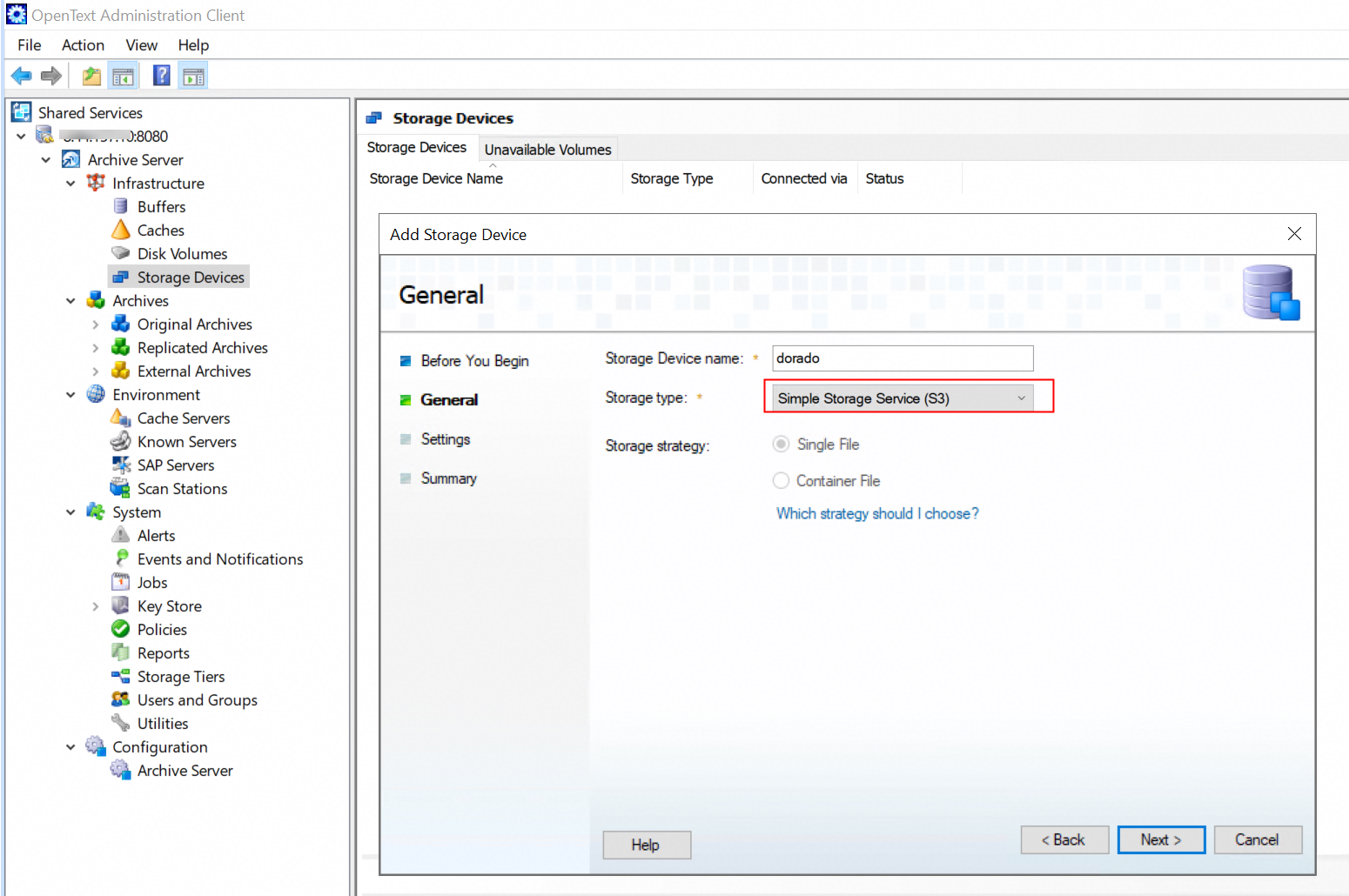Collapse the server node ending in :8080

[21, 137]
